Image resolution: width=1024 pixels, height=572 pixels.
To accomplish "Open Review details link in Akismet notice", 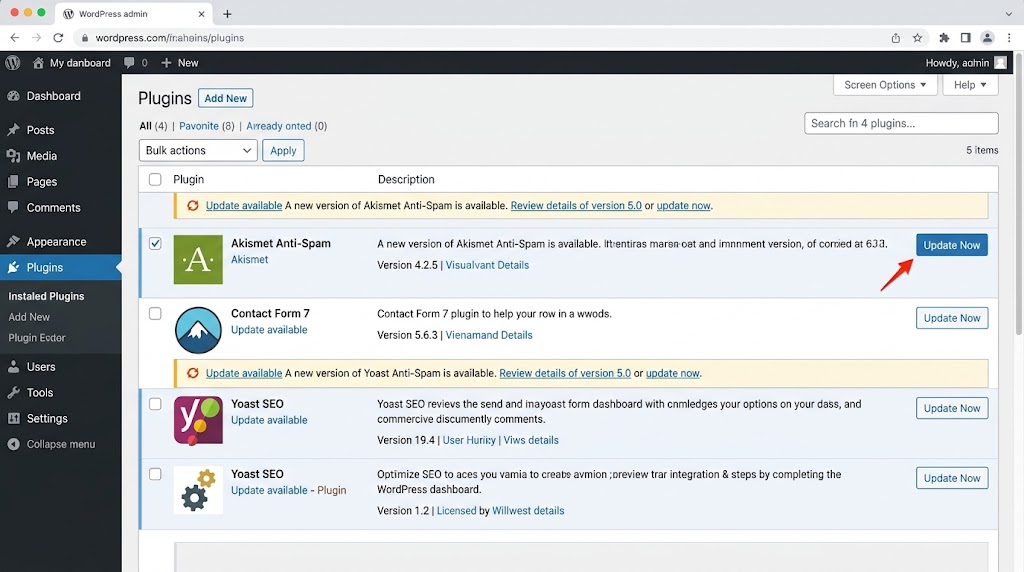I will [x=576, y=205].
